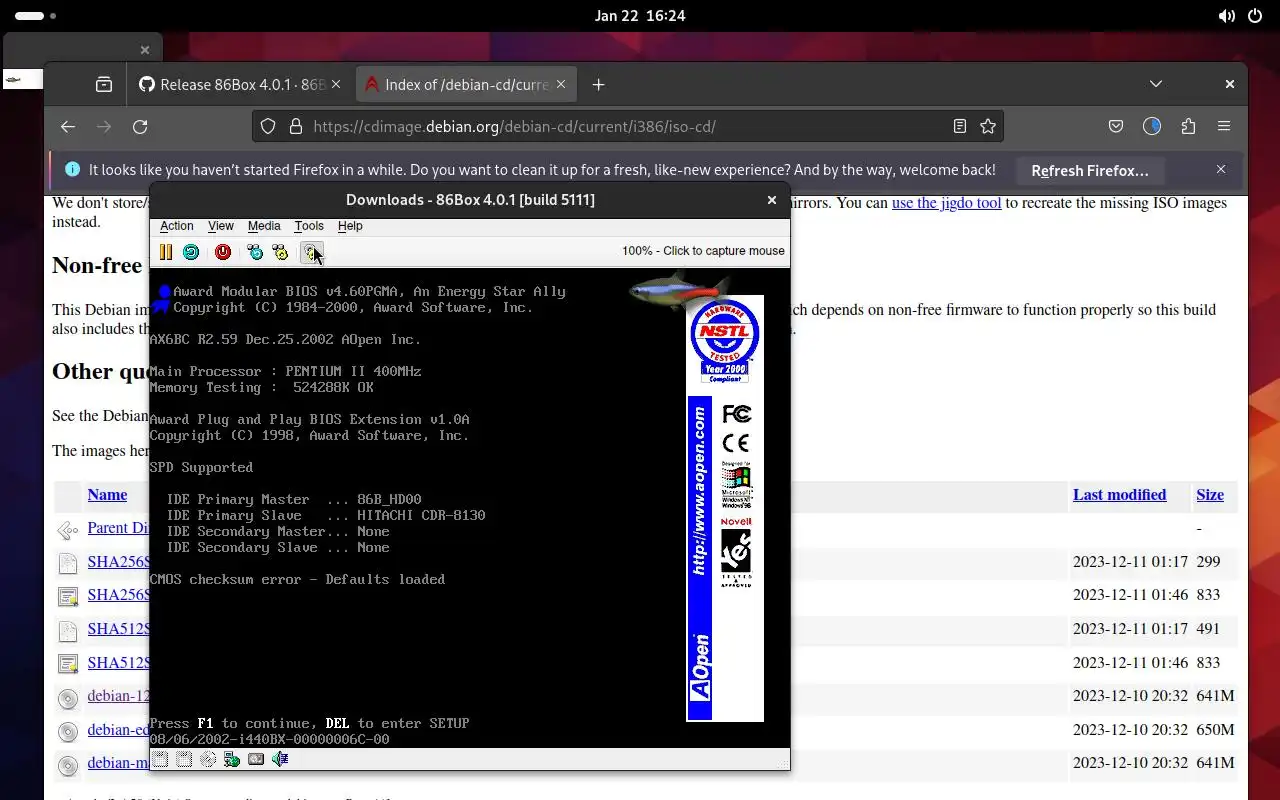Viewport: 1280px width, 800px height.
Task: Toggle sound via the speaker icon in 86Box status bar
Action: (x=280, y=760)
